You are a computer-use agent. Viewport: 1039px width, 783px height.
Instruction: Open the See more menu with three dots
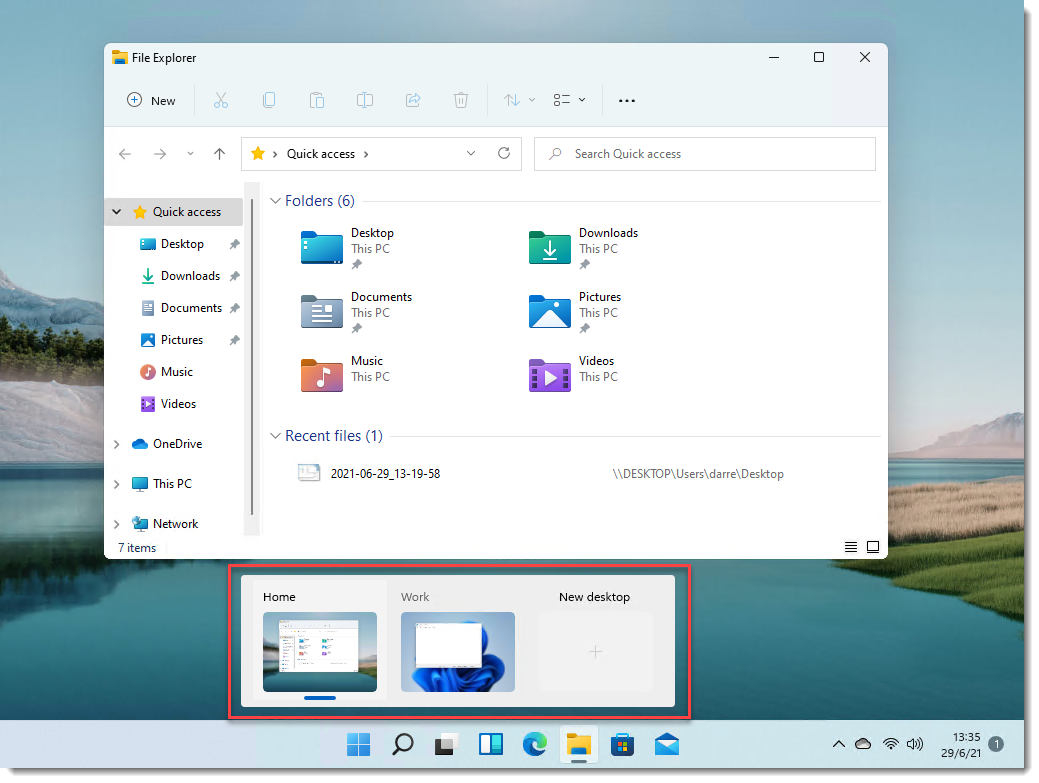(x=627, y=100)
